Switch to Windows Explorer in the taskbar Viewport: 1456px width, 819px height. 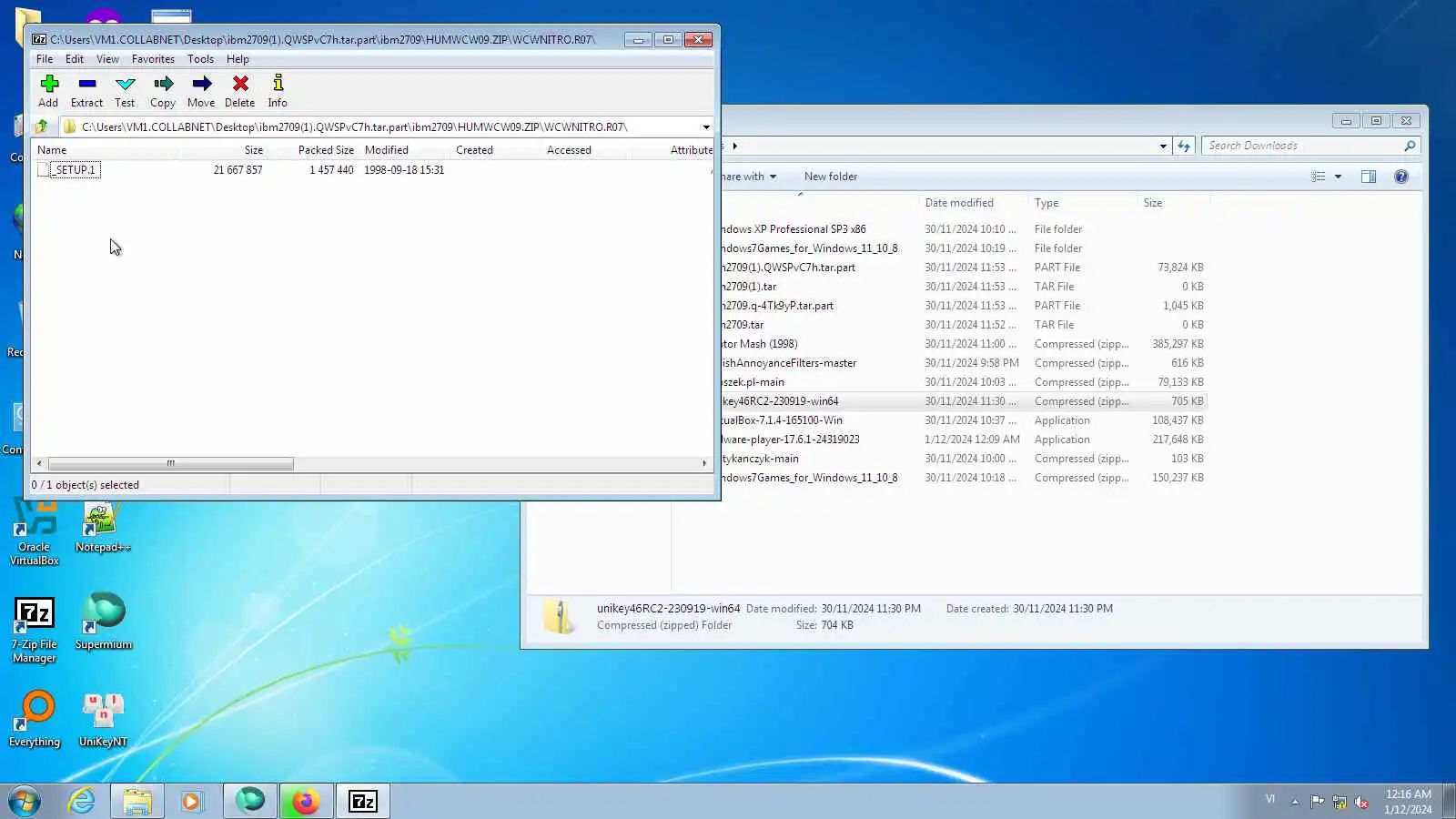click(x=137, y=801)
